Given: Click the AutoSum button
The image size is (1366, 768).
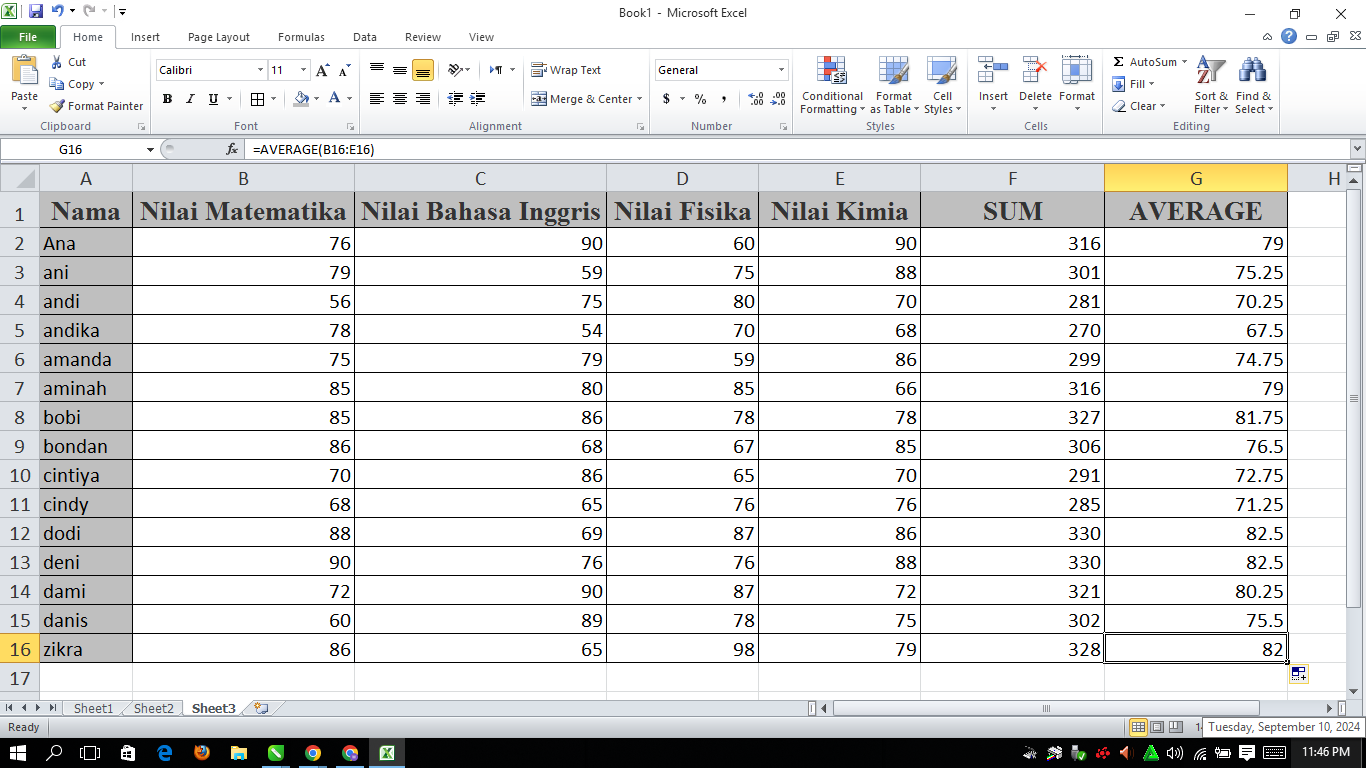Looking at the screenshot, I should [x=1144, y=62].
